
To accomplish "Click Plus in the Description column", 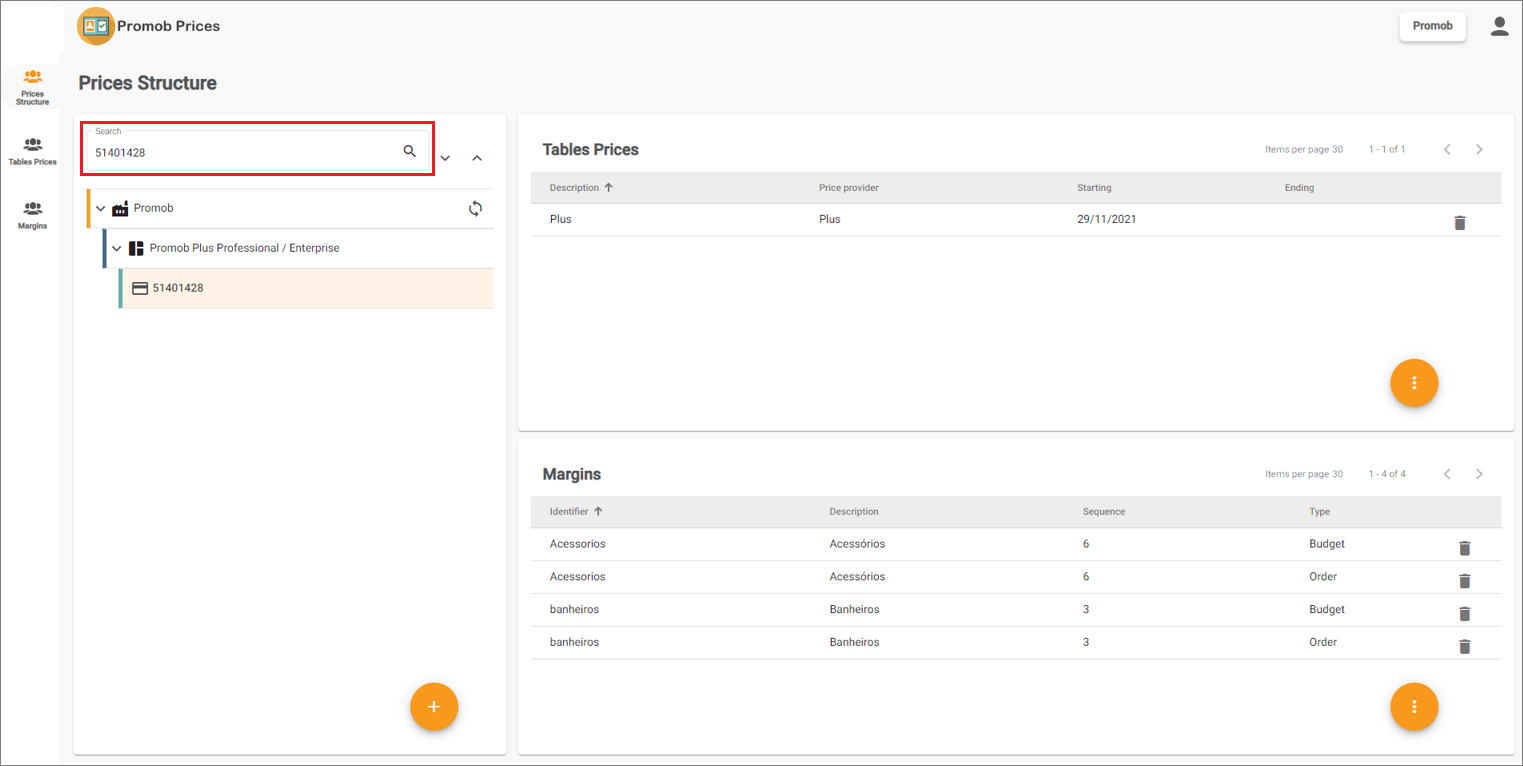I will pos(561,219).
